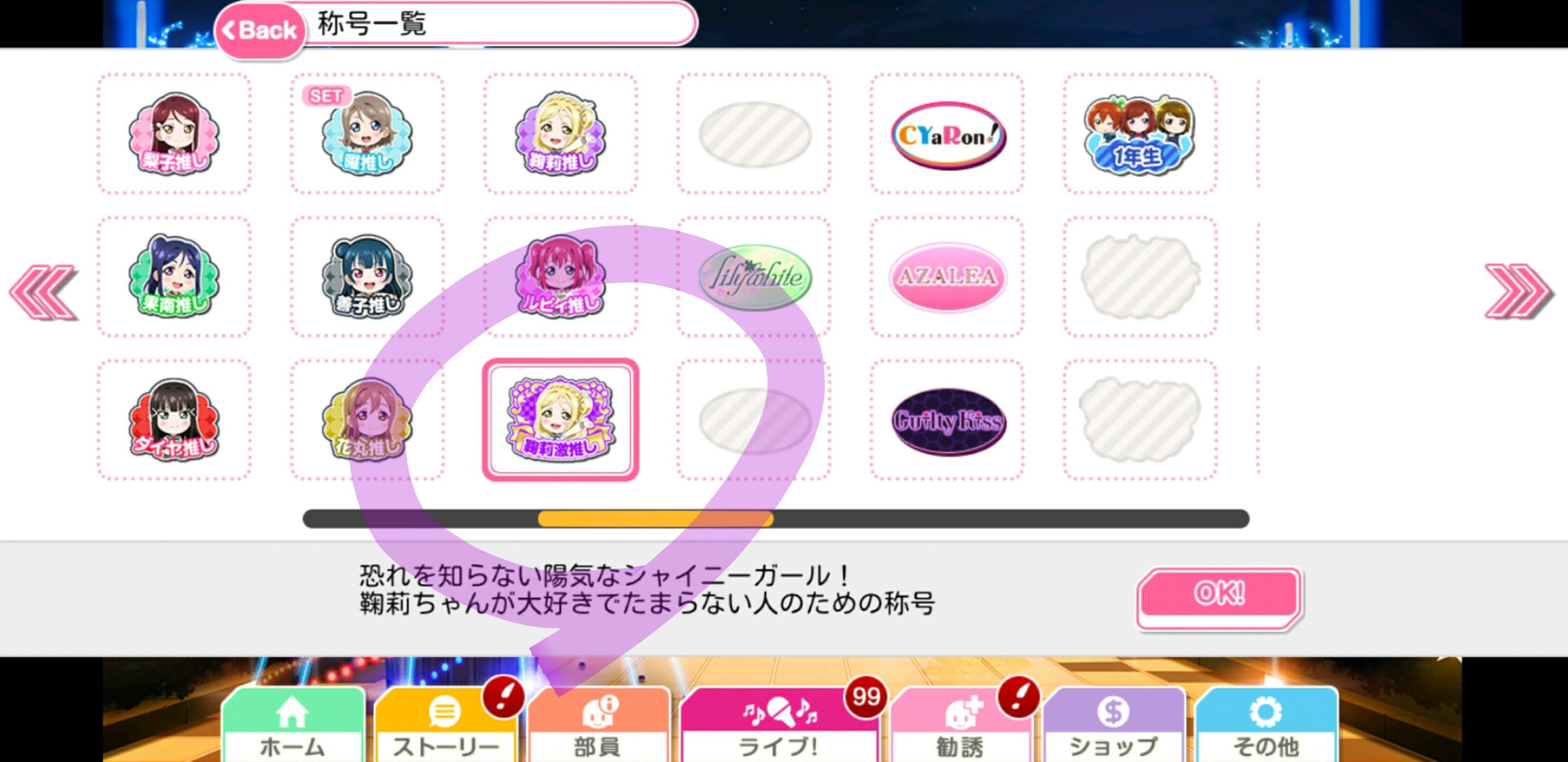This screenshot has height=762, width=1568.
Task: Open the ホーム tab
Action: [x=292, y=725]
